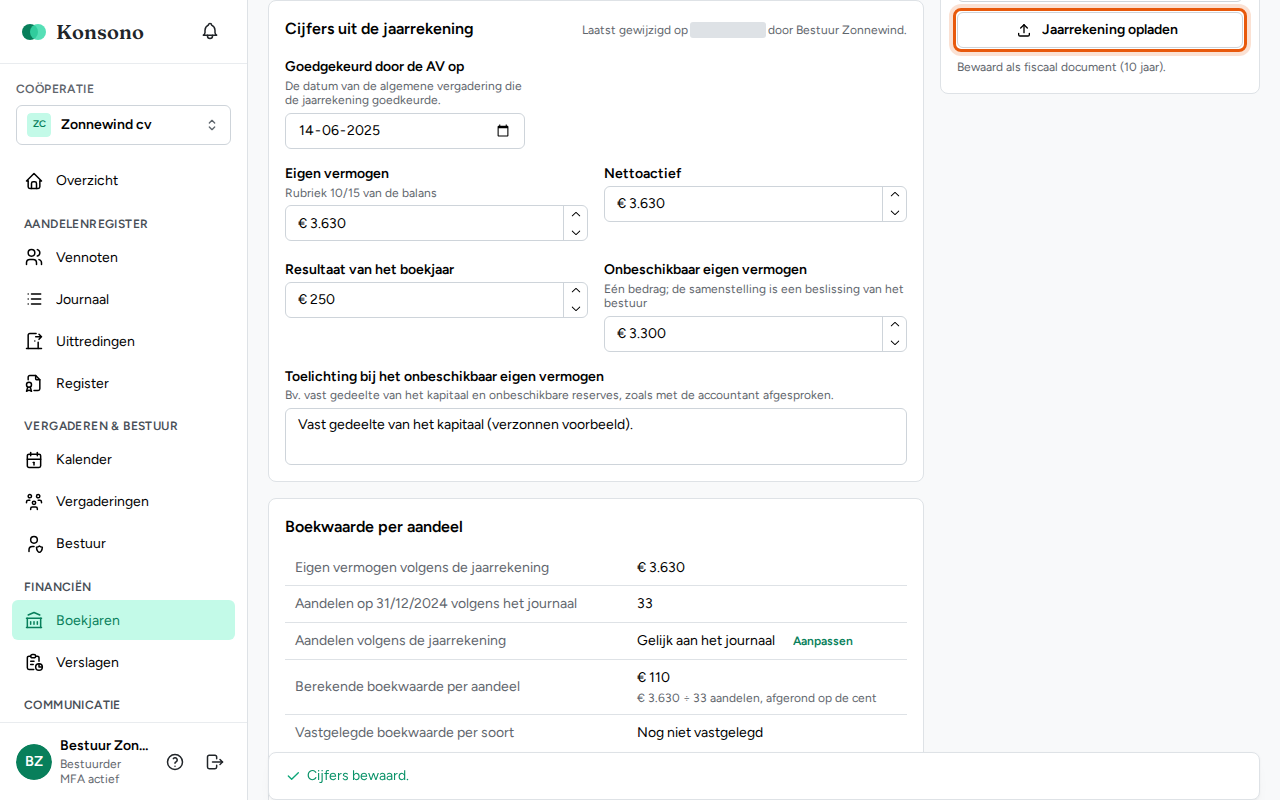Open Kalender menu entry
Screen dimensions: 1280x800
pyautogui.click(x=123, y=460)
